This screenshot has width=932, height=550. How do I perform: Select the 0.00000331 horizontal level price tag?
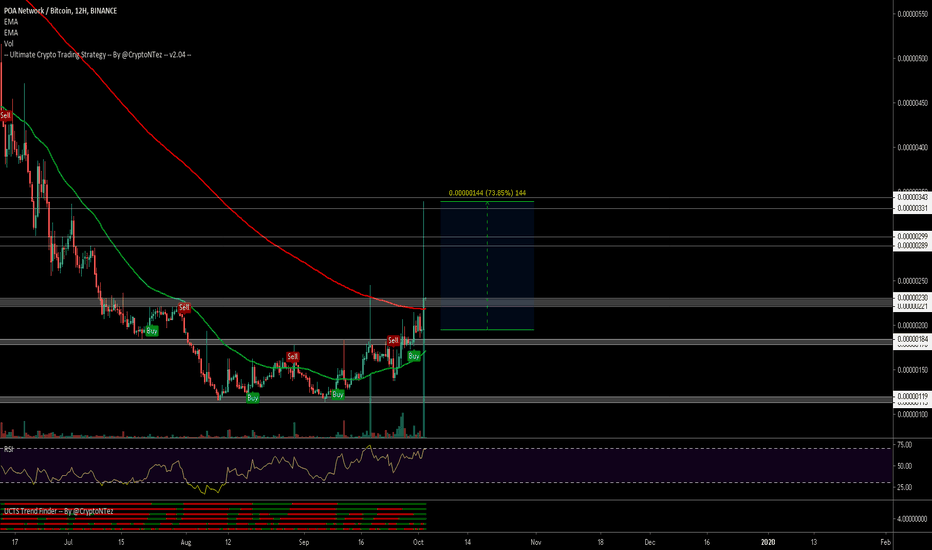912,208
